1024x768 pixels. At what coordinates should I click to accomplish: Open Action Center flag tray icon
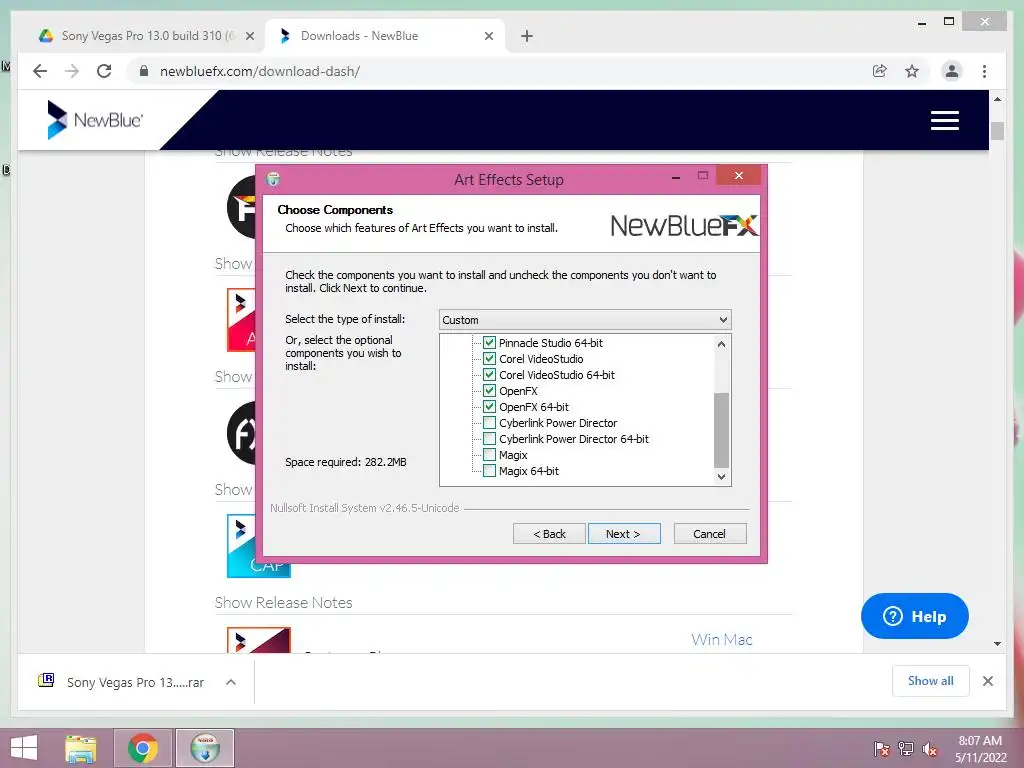click(881, 749)
